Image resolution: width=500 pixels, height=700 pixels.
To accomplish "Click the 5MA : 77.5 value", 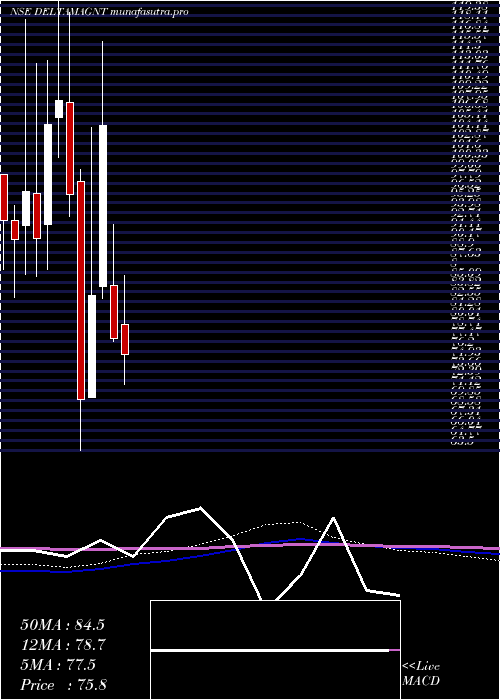I will pyautogui.click(x=58, y=665).
